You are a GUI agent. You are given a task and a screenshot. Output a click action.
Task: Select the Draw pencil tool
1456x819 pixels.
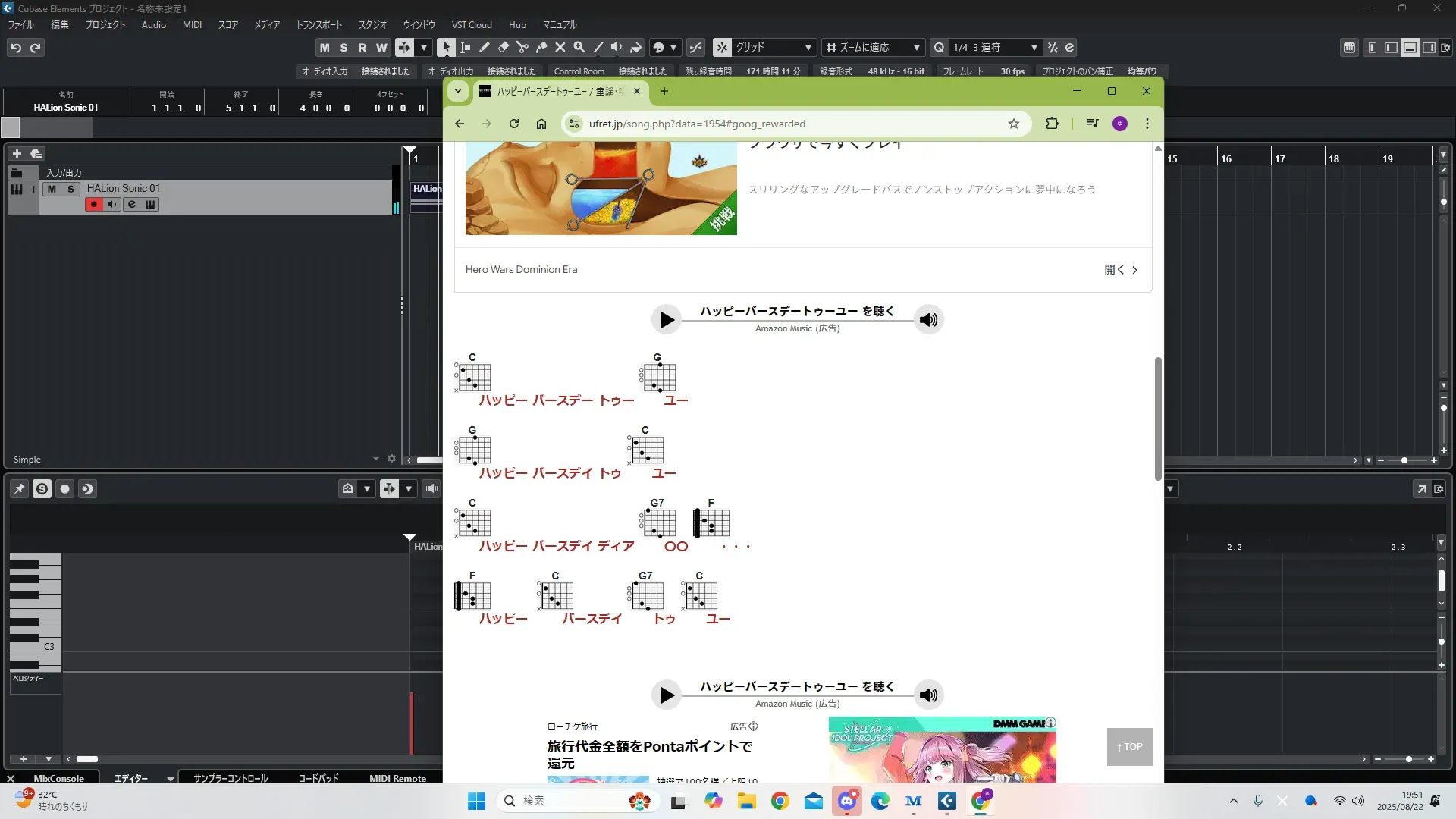tap(485, 47)
